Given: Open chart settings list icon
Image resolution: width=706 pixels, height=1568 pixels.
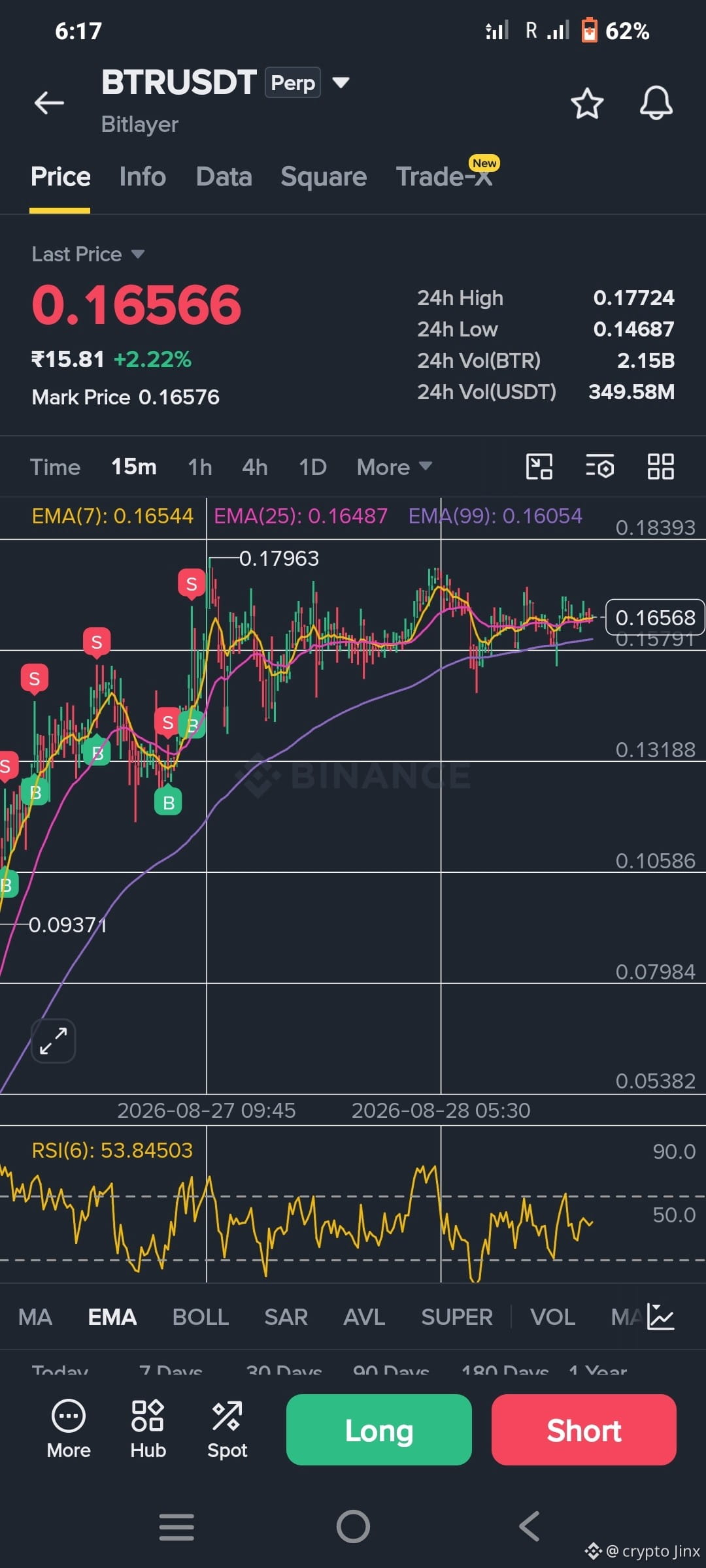Looking at the screenshot, I should [599, 466].
